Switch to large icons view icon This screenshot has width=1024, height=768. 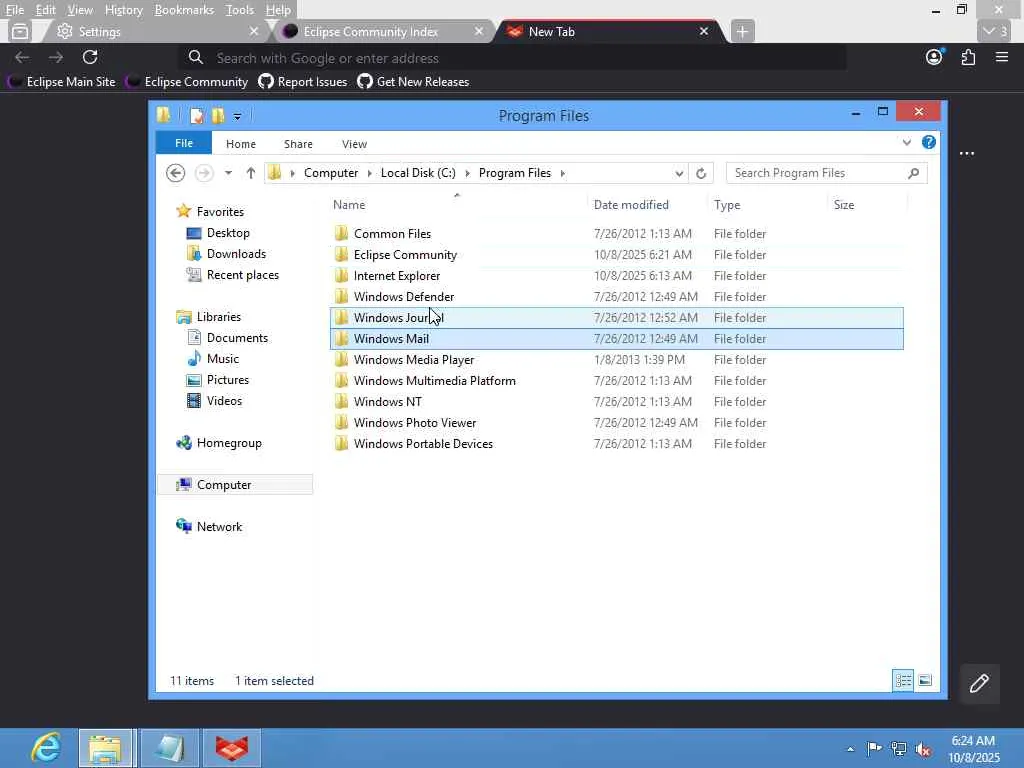[925, 680]
